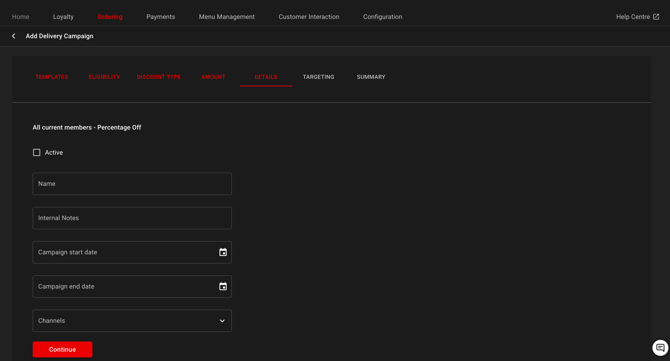Open the chat support bubble icon
Image resolution: width=670 pixels, height=361 pixels.
click(x=660, y=348)
